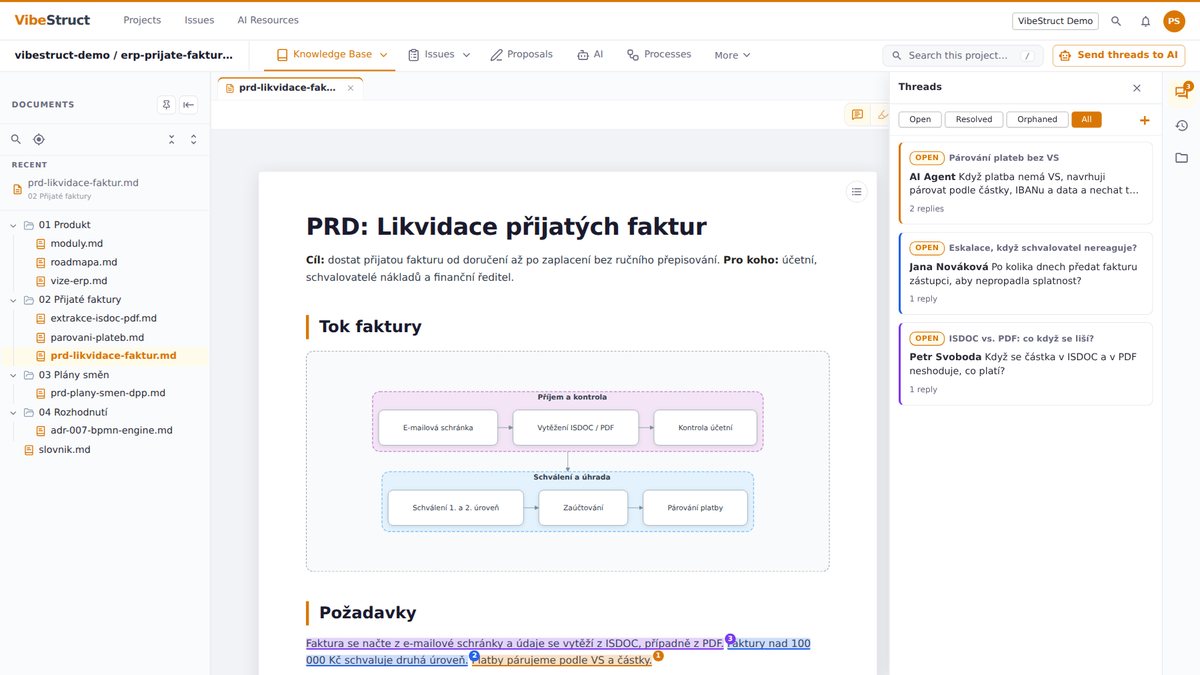The width and height of the screenshot is (1200, 675).
Task: Open the Proposals tab
Action: point(521,55)
